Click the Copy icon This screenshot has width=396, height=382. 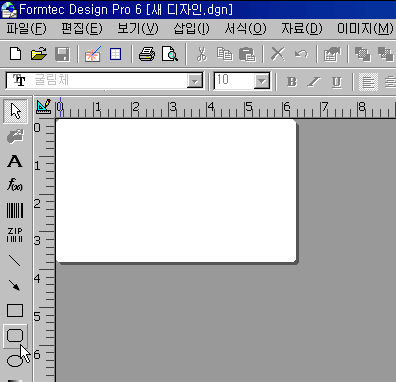point(224,54)
